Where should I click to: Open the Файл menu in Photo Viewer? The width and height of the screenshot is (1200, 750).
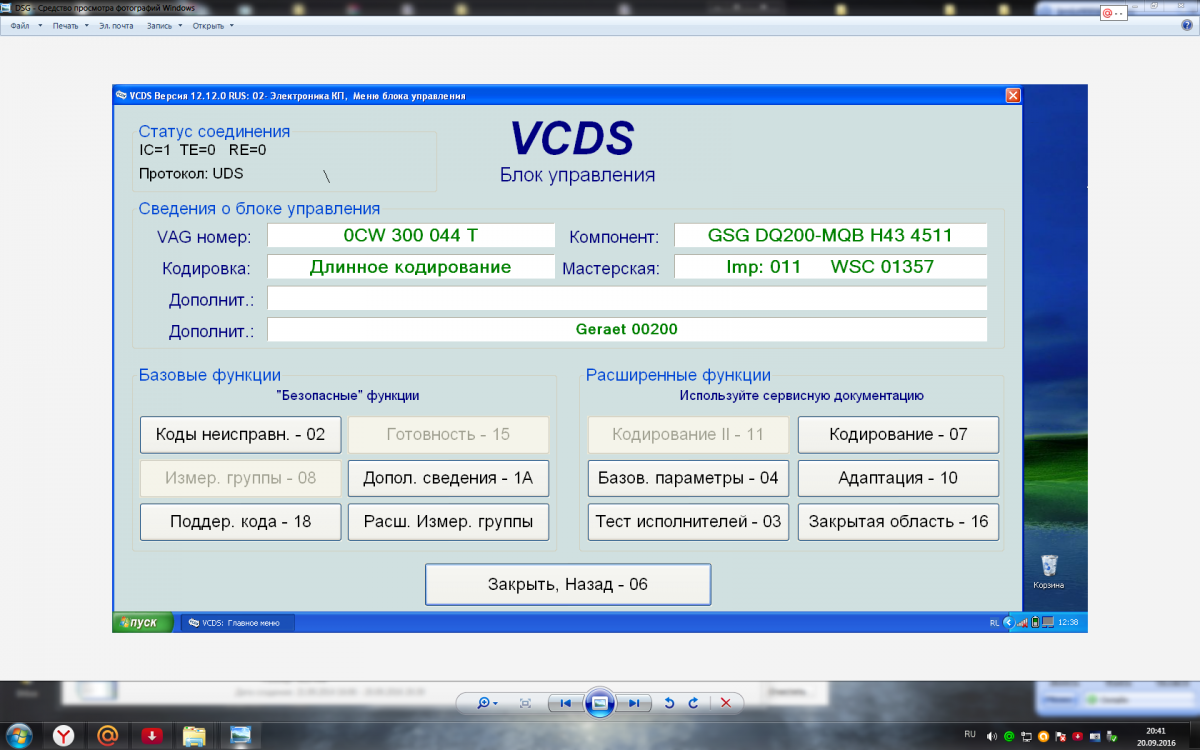click(20, 26)
